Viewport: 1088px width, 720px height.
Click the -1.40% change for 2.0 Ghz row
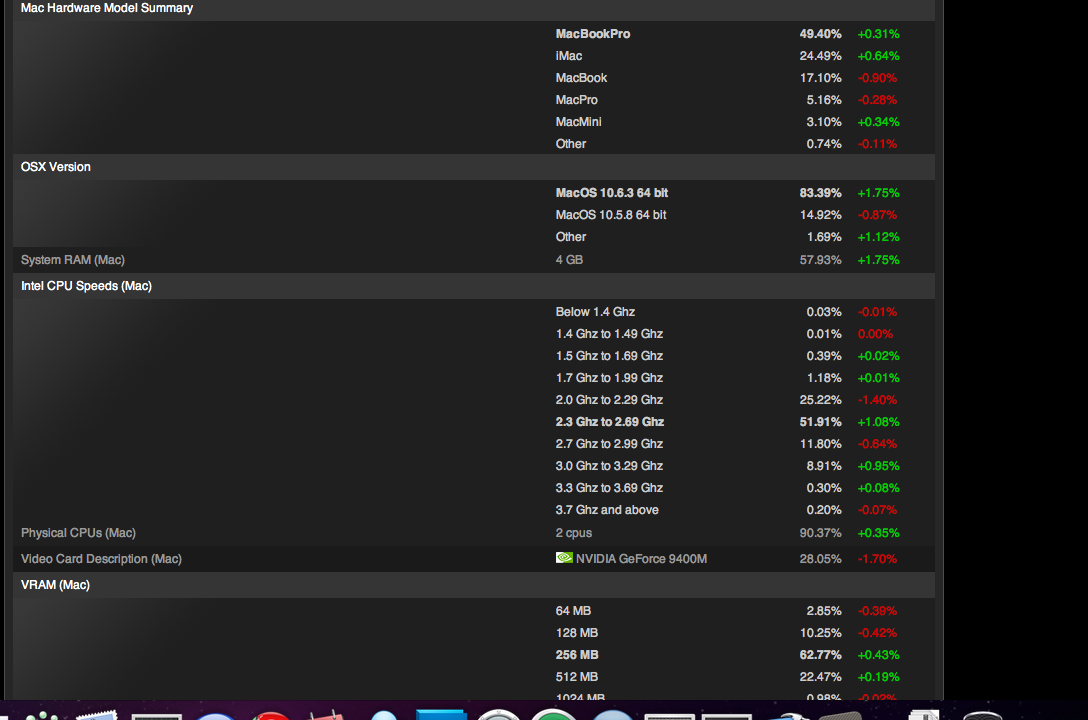pyautogui.click(x=878, y=400)
